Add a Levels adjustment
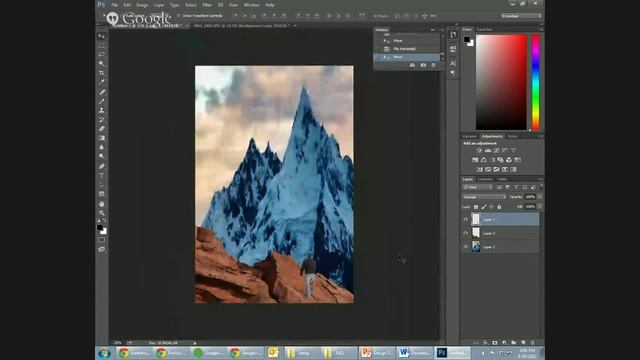Image resolution: width=640 pixels, height=360 pixels. [488, 151]
